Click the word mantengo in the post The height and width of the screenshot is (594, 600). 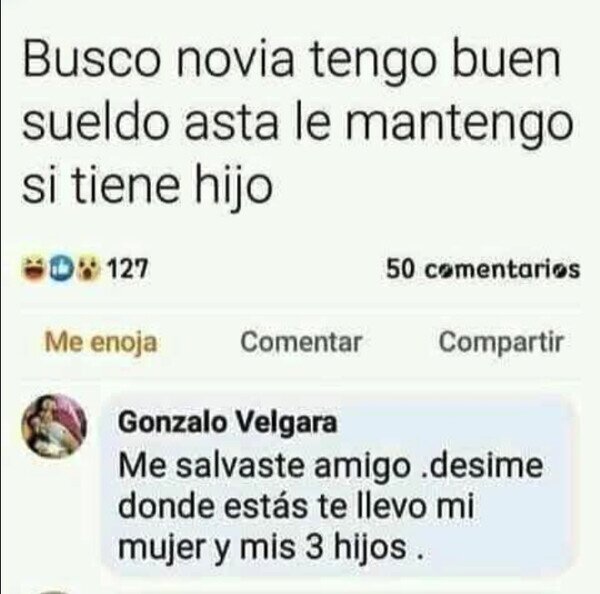[459, 125]
